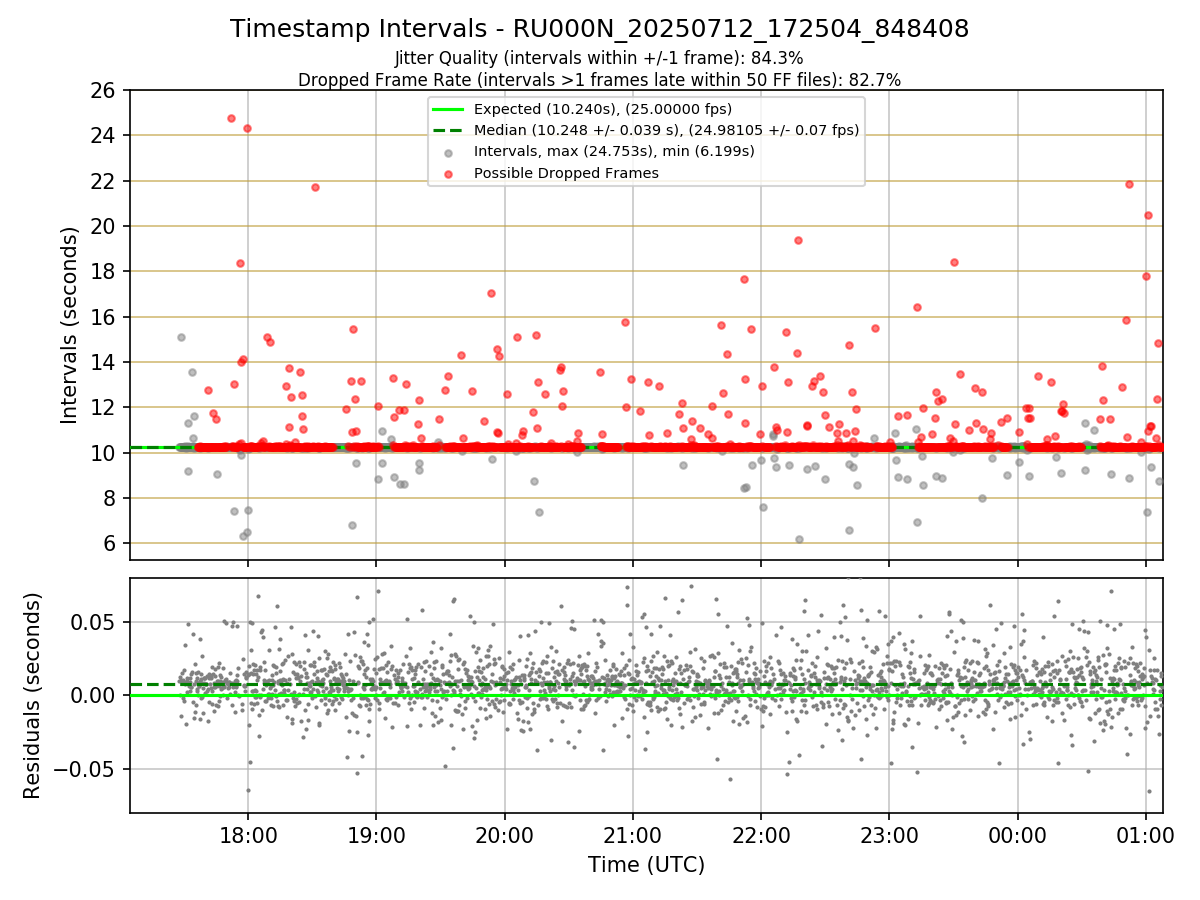Viewport: 1200px width, 900px height.
Task: Select the 'Jitter Quality' subtitle text showing 84.3%
Action: pyautogui.click(x=599, y=59)
